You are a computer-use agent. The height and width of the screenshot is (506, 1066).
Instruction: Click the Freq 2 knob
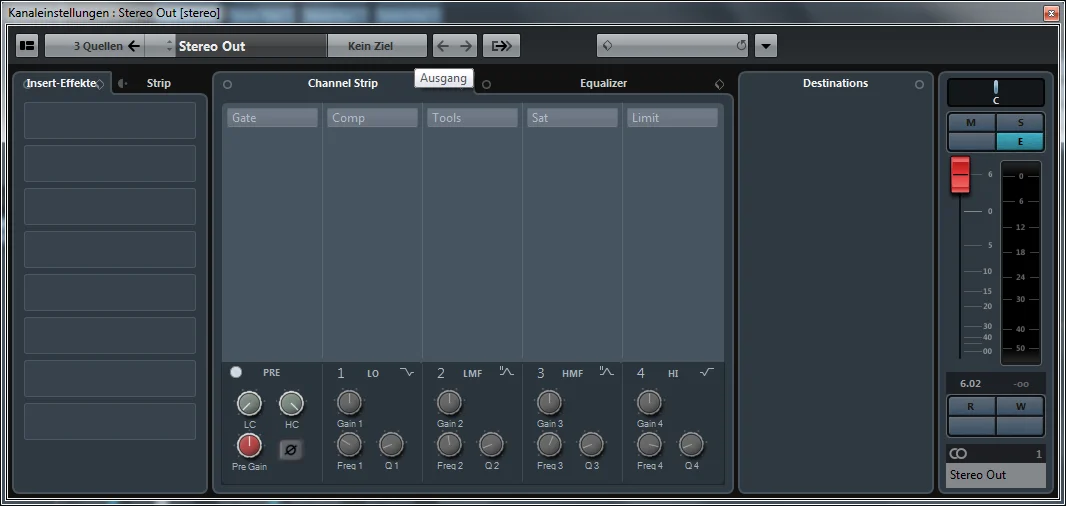pos(449,445)
